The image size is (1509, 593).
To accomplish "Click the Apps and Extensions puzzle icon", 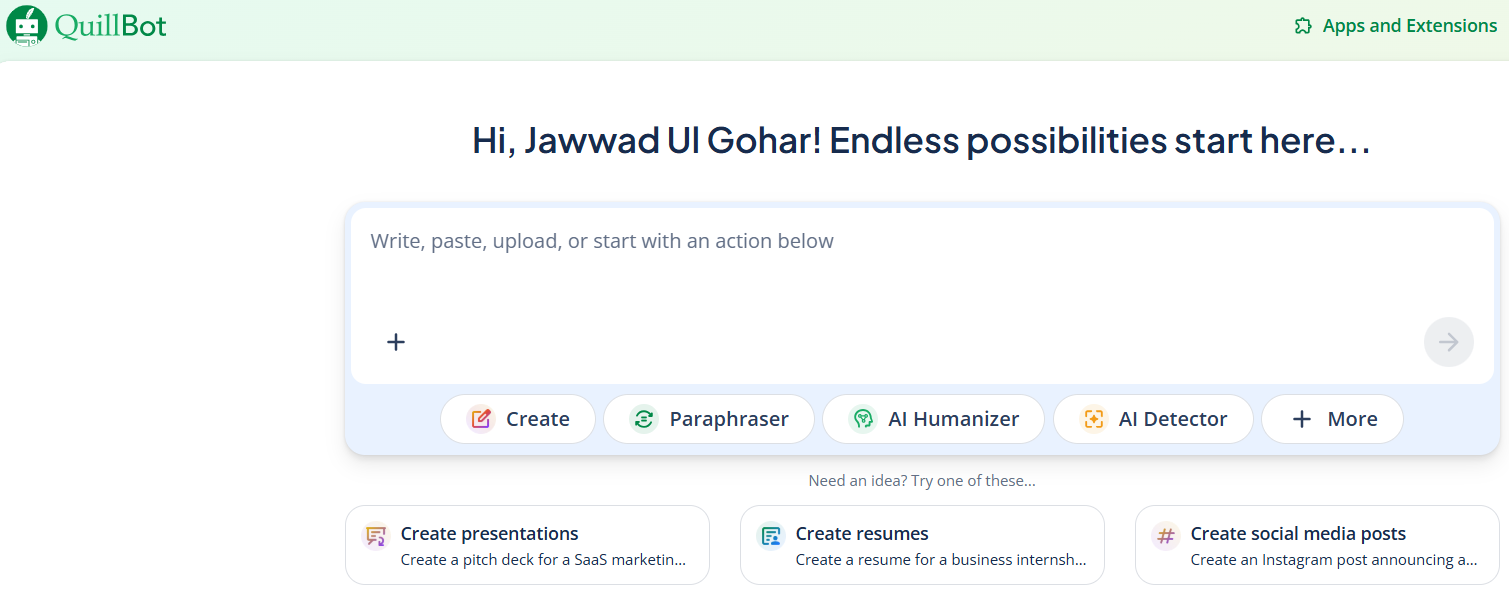I will [x=1303, y=26].
